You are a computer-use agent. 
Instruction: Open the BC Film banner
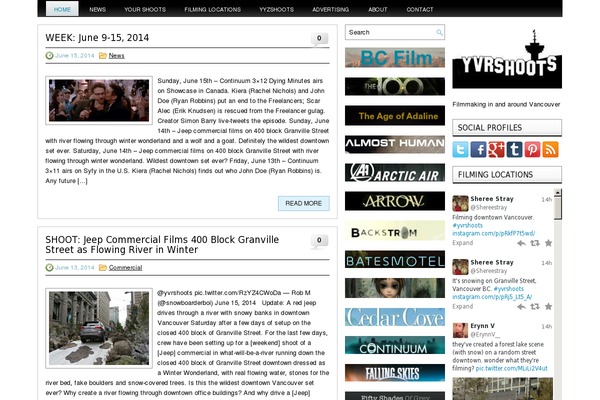(395, 57)
